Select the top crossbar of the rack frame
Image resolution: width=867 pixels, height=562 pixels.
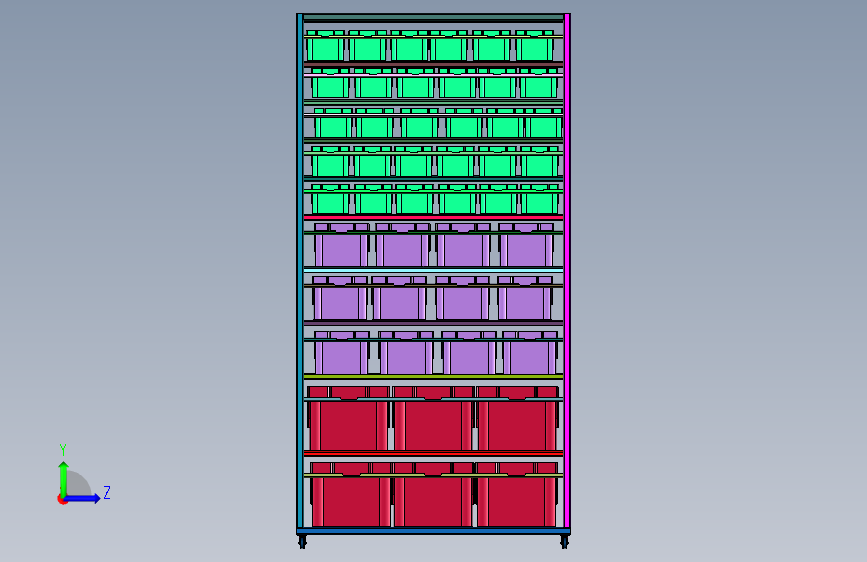click(x=434, y=18)
